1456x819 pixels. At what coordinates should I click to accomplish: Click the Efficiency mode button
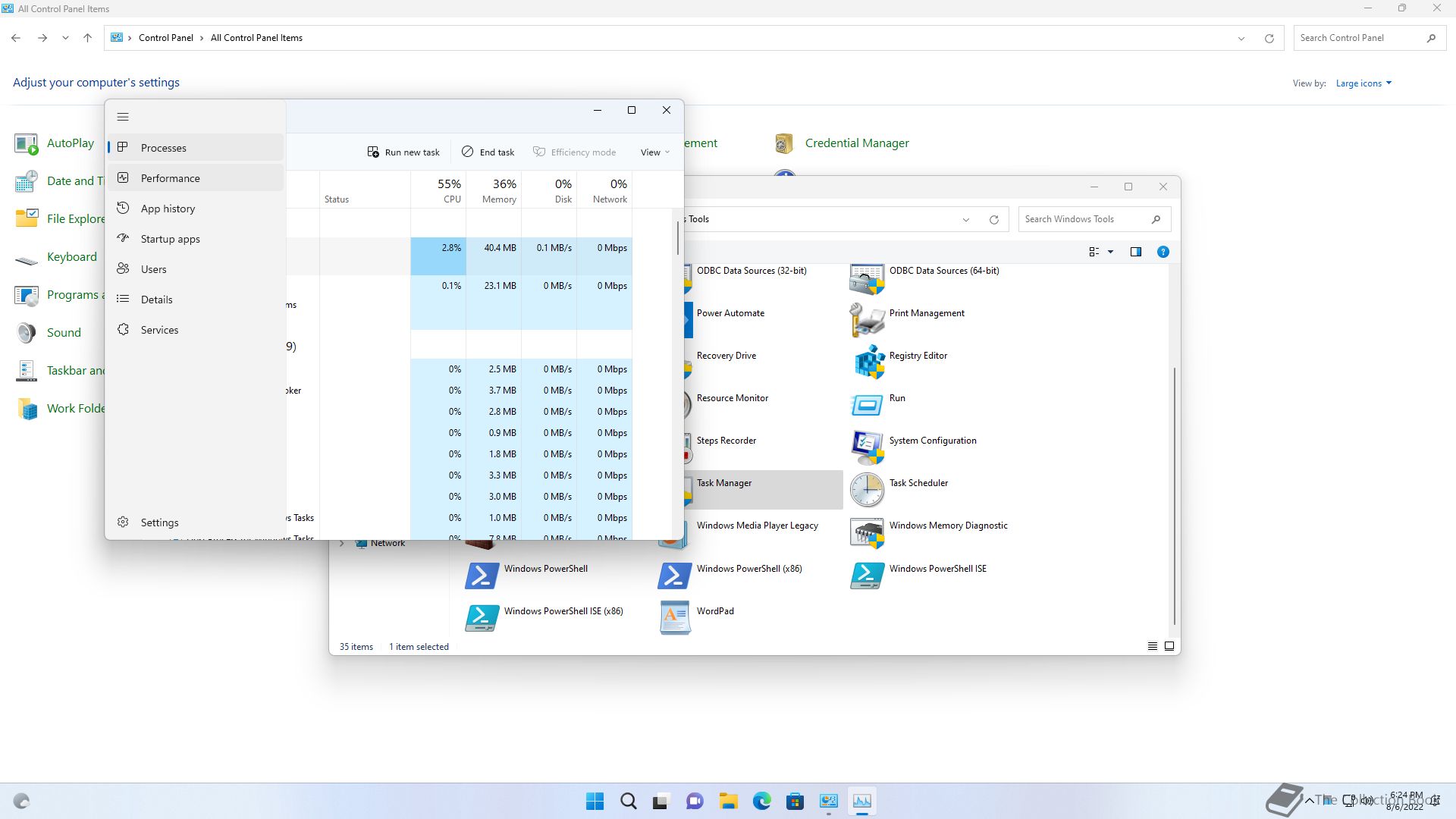coord(574,152)
